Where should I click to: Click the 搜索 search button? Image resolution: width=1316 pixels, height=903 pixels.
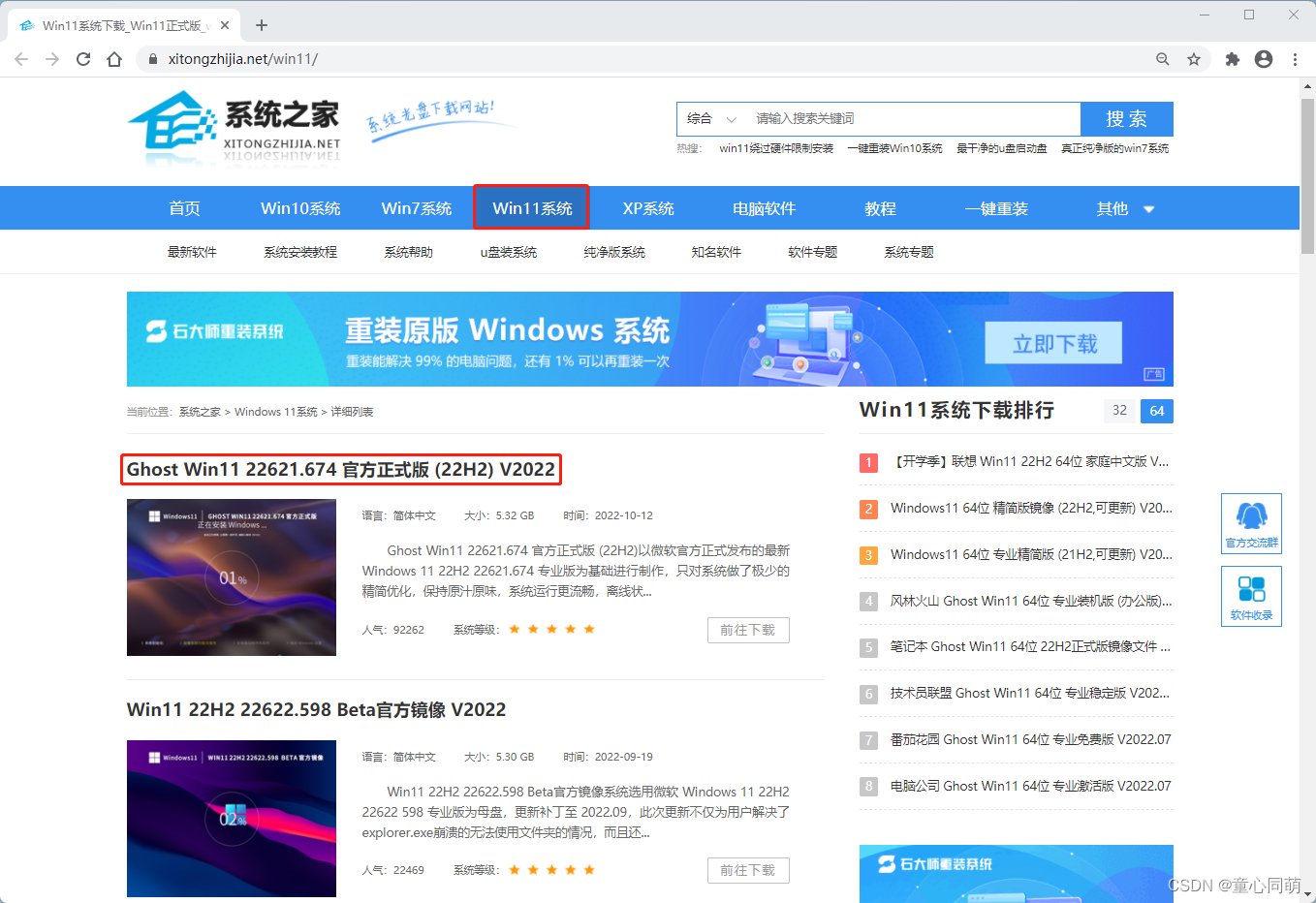coord(1127,118)
